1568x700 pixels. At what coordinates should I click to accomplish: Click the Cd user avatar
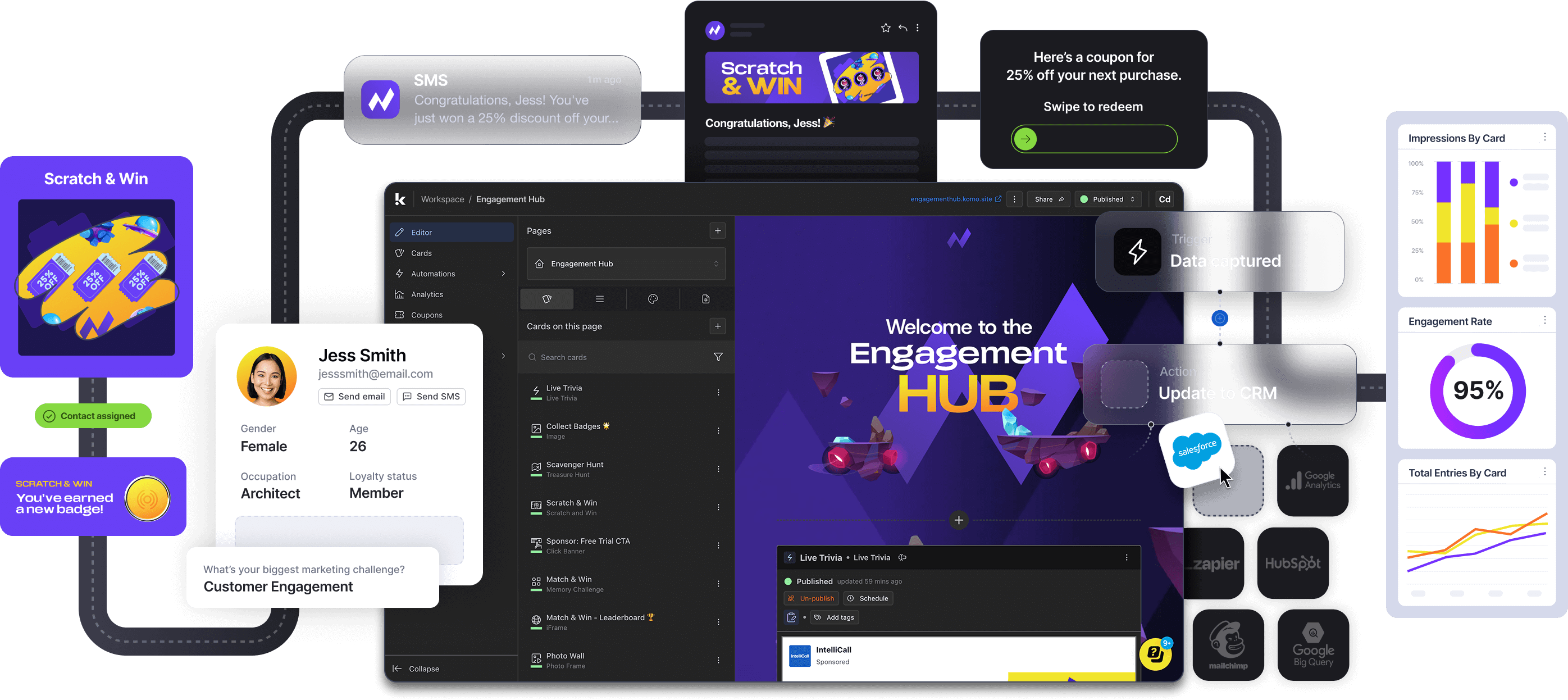point(1164,199)
